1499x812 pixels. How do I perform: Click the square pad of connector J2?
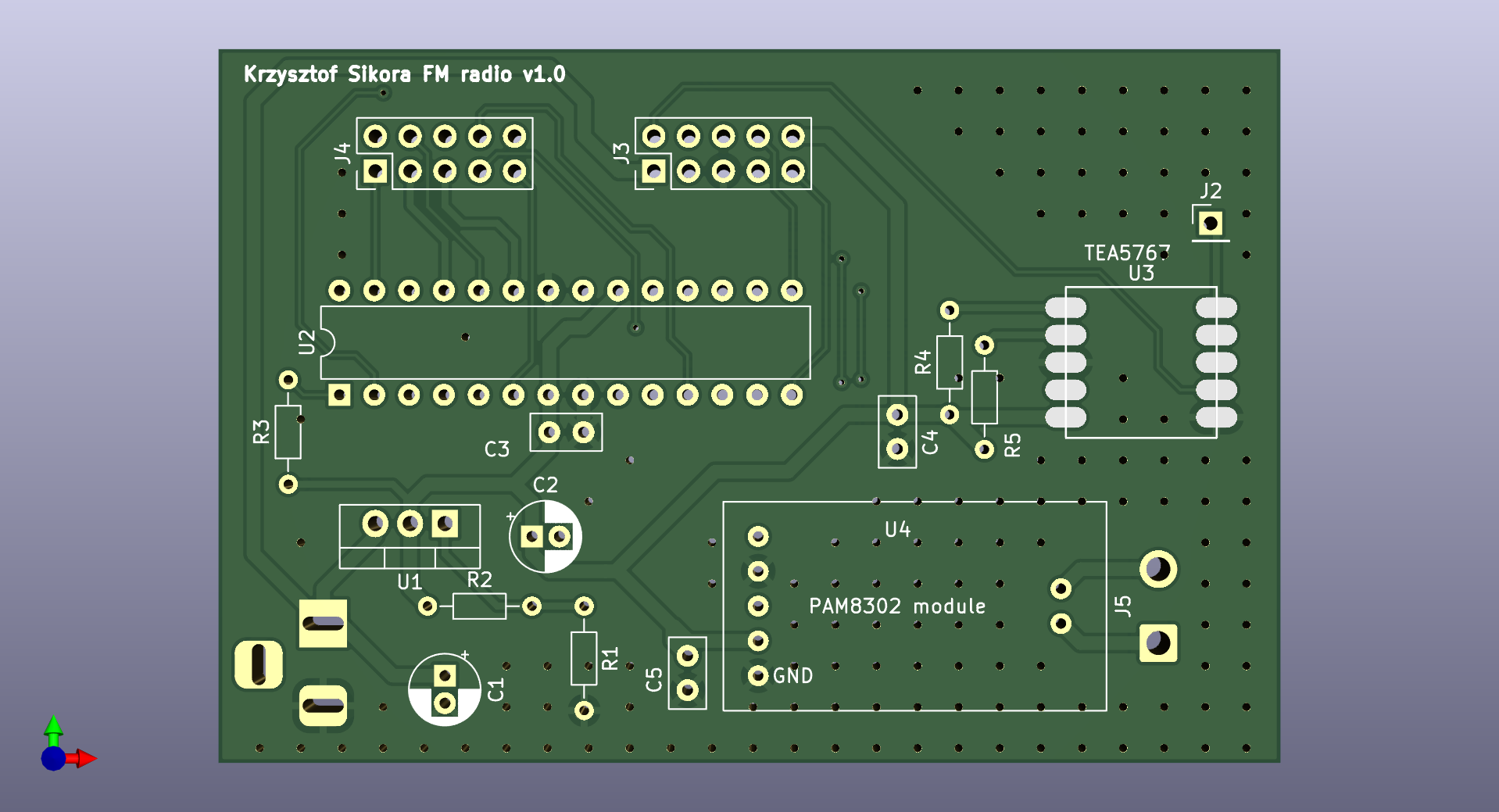click(1211, 224)
